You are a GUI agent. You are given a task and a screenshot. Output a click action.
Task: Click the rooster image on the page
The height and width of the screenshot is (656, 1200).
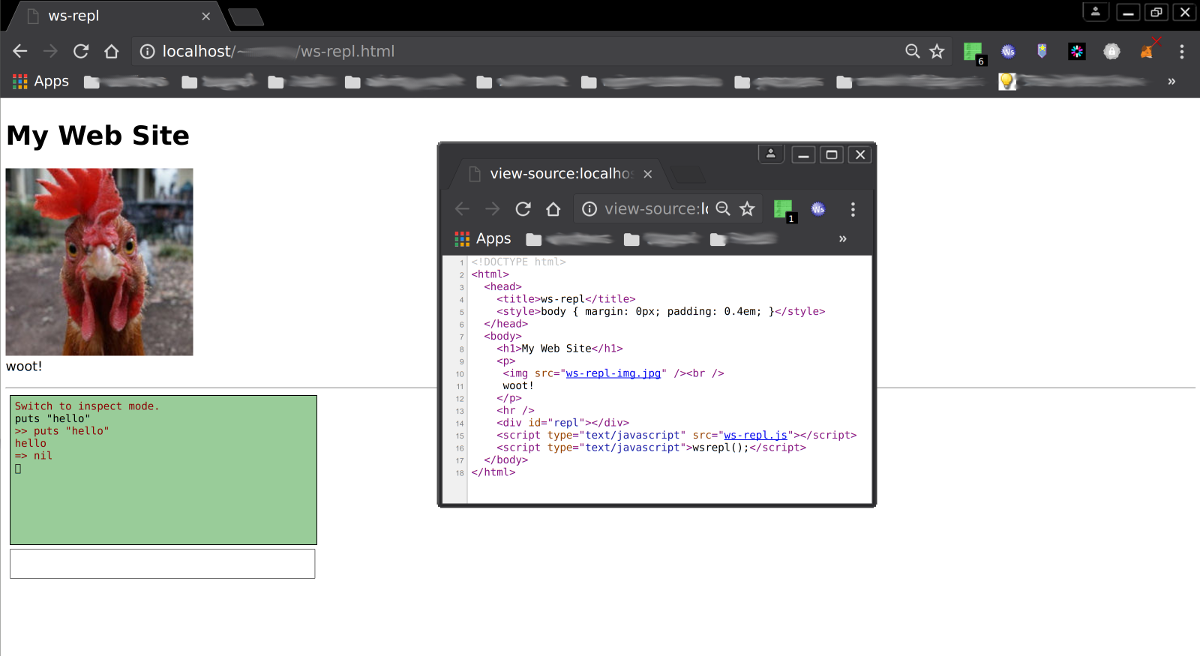click(x=99, y=262)
